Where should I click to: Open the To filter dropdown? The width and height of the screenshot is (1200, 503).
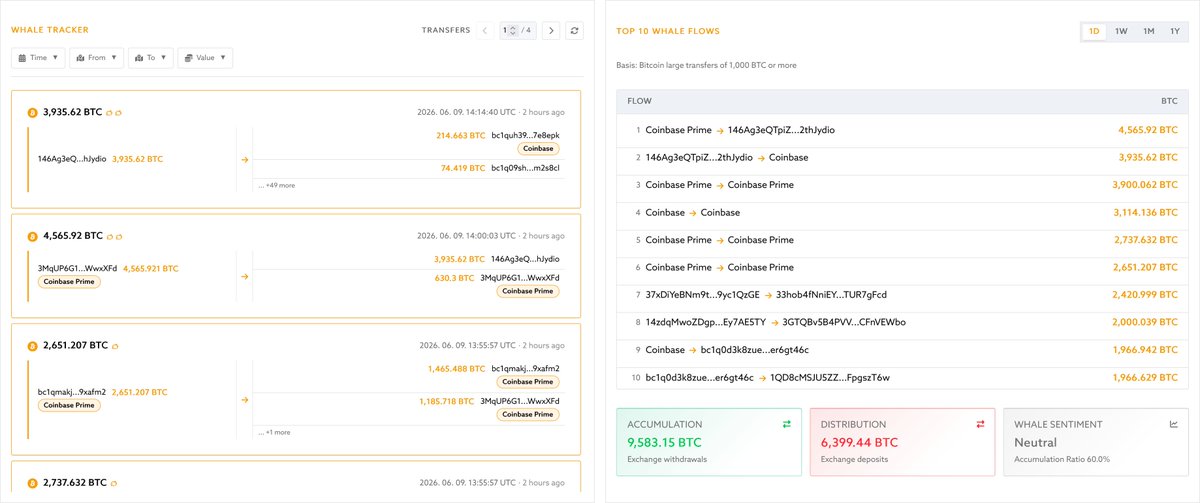point(150,58)
